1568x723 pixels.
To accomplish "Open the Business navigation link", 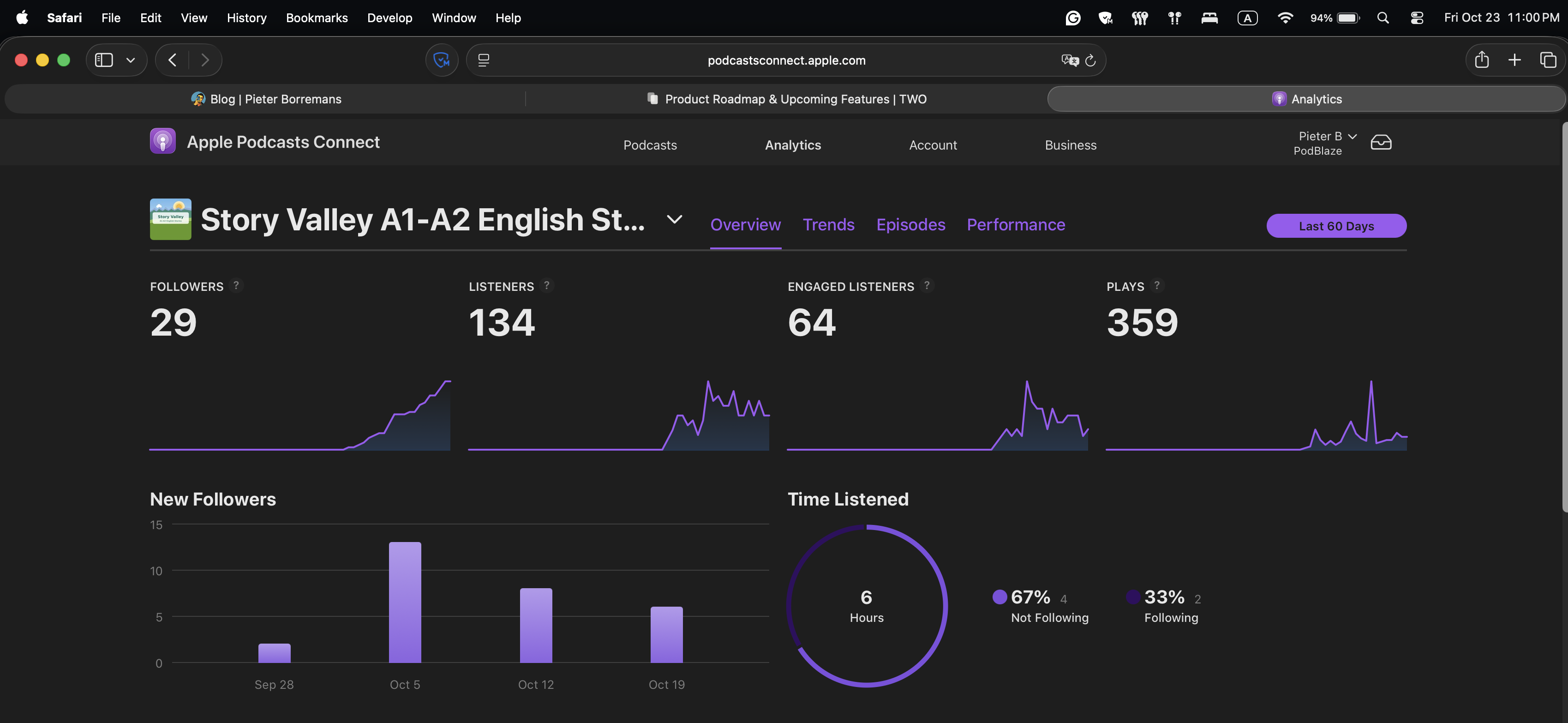I will pyautogui.click(x=1070, y=145).
